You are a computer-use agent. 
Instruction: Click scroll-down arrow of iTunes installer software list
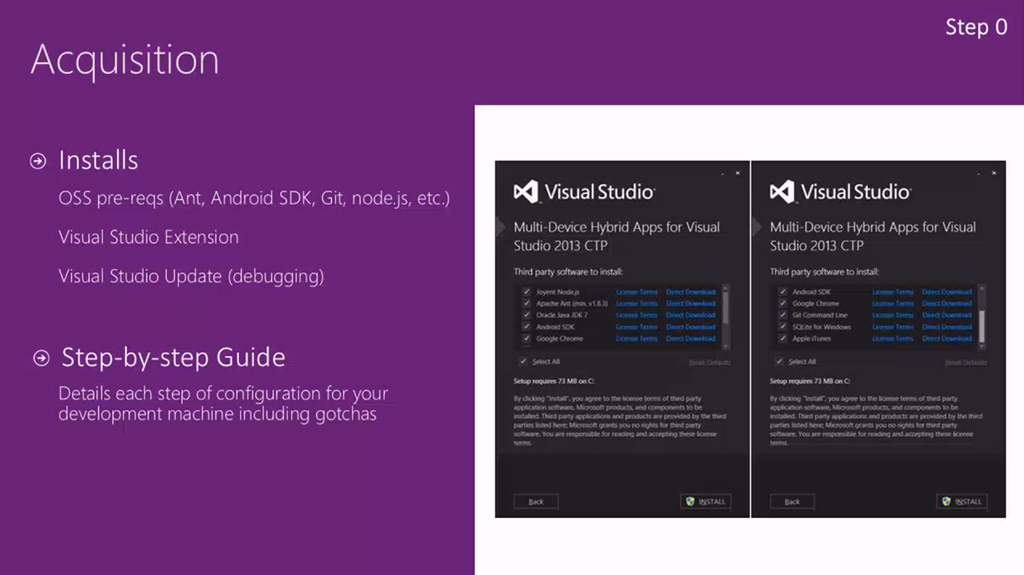point(982,347)
